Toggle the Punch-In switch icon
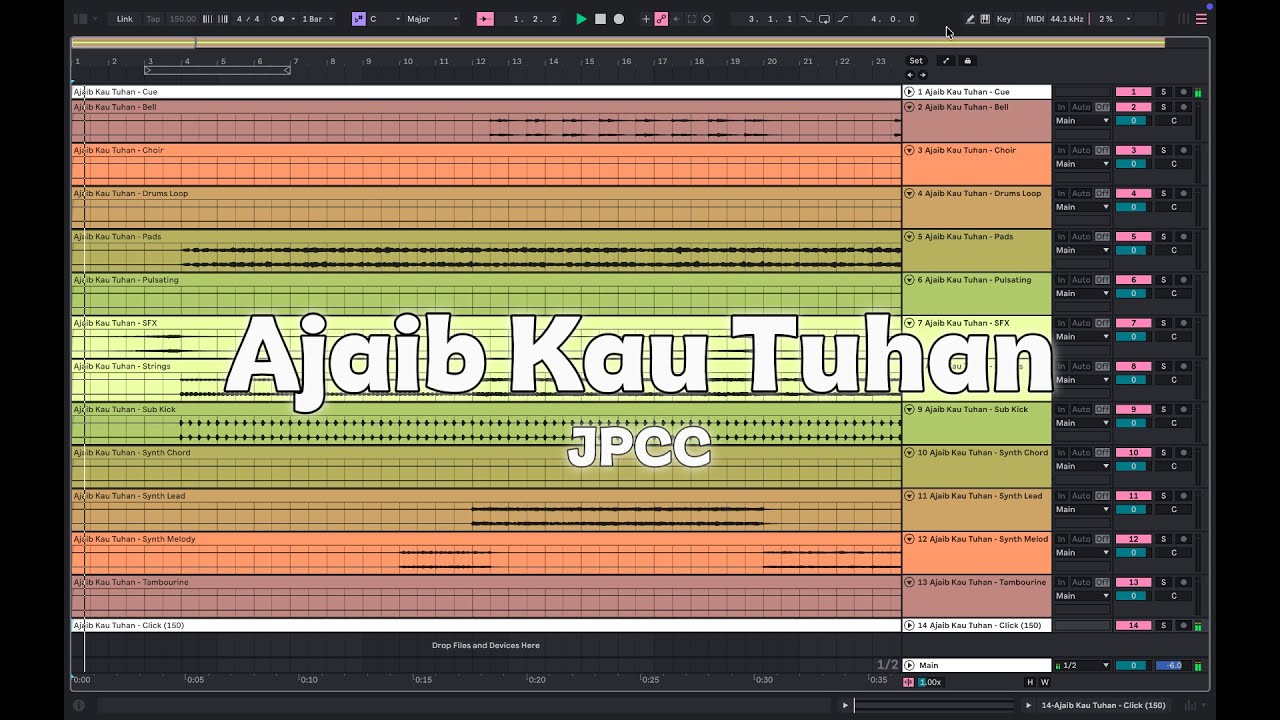 click(x=806, y=19)
